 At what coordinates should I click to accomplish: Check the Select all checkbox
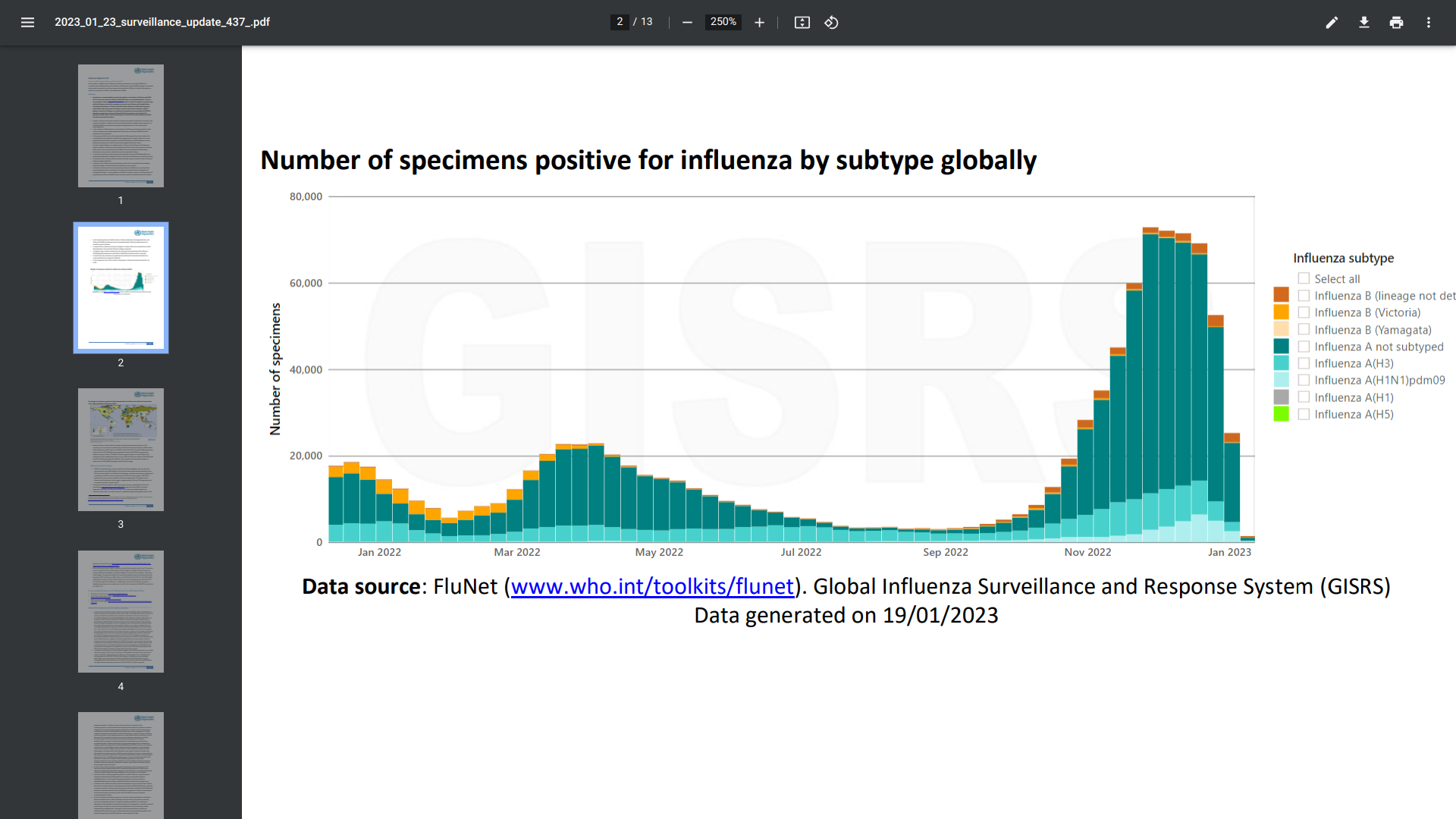click(1304, 279)
